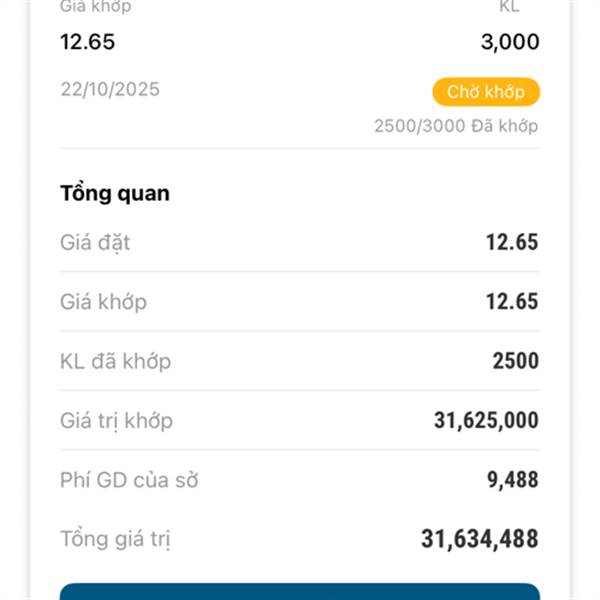This screenshot has width=600, height=600.
Task: Tap the matched quantity value 2500
Action: pos(515,361)
